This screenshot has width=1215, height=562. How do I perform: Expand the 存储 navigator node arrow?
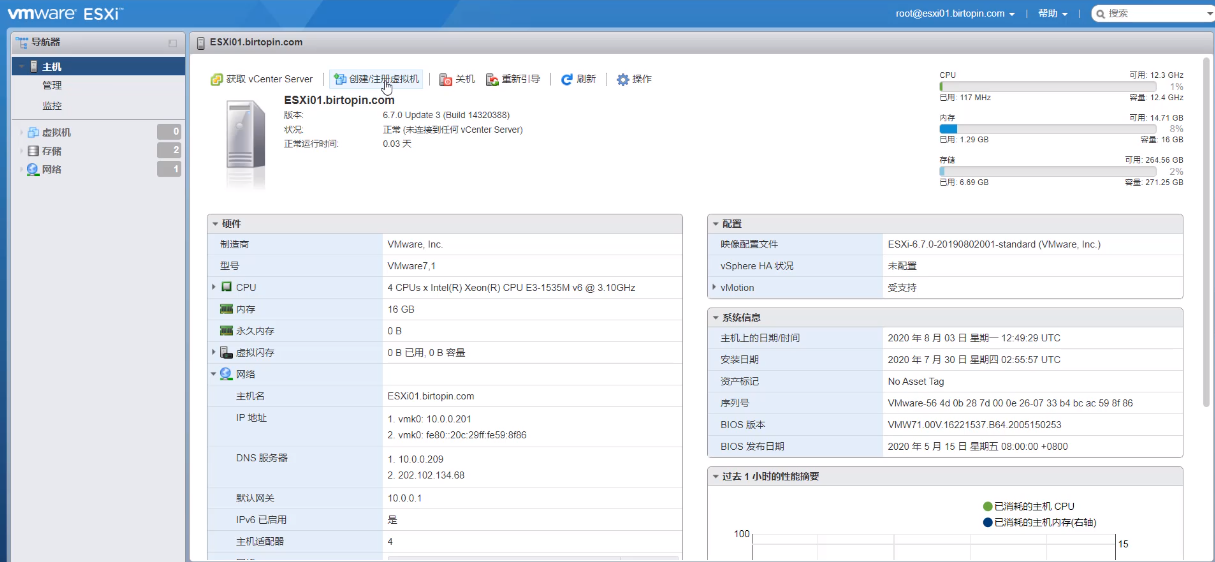point(21,151)
